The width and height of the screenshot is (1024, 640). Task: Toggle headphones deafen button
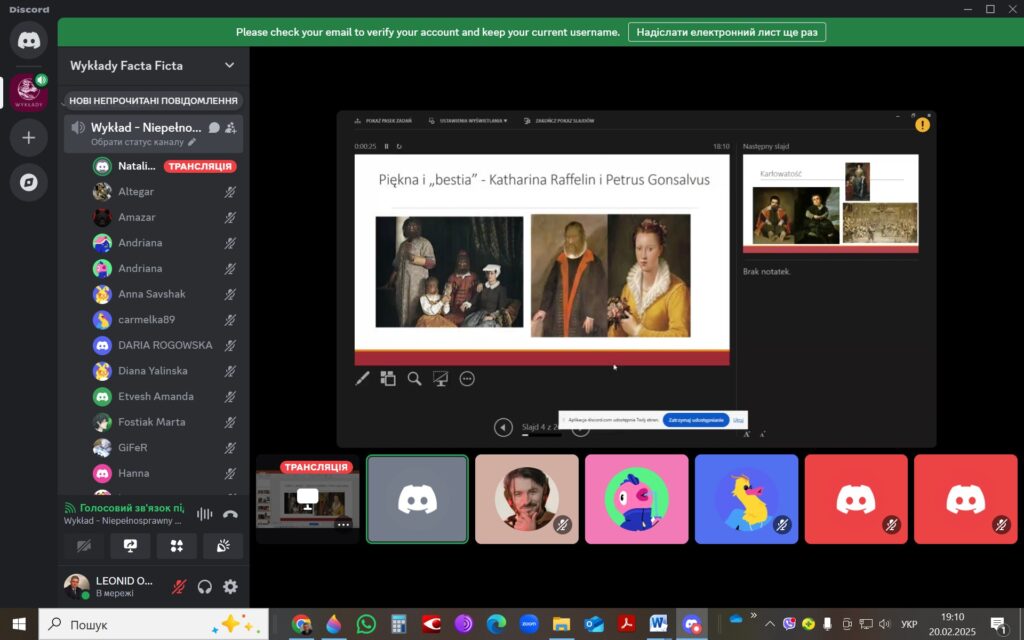[x=205, y=587]
